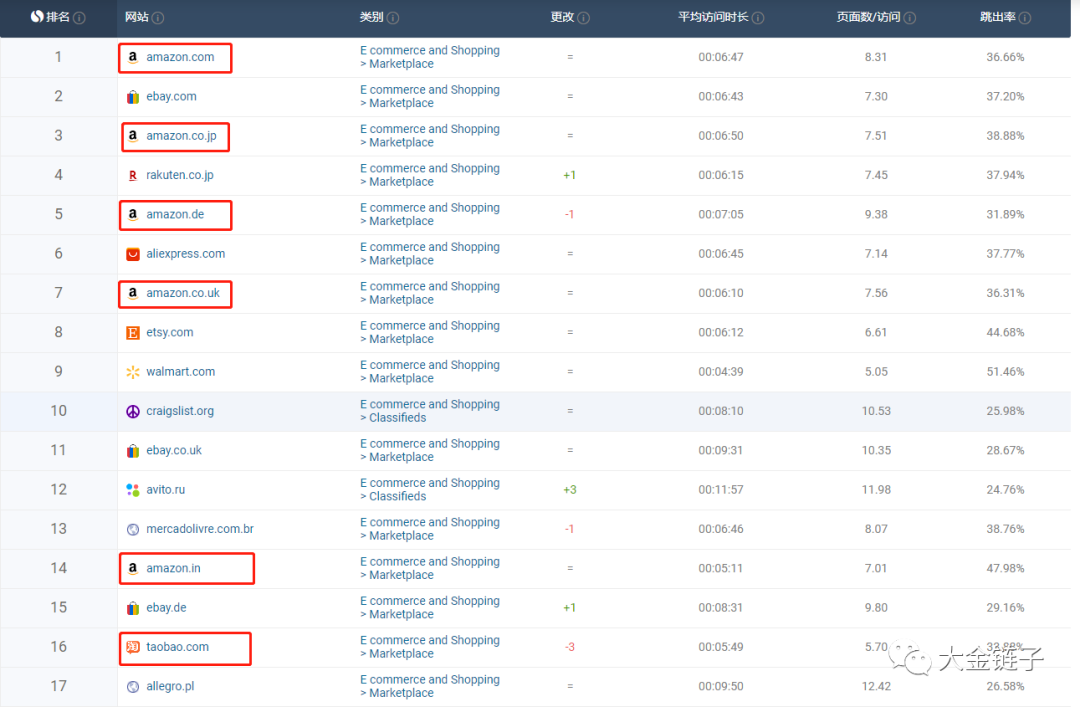Sort by the 跳出率 column header
The width and height of the screenshot is (1080, 707).
click(998, 17)
